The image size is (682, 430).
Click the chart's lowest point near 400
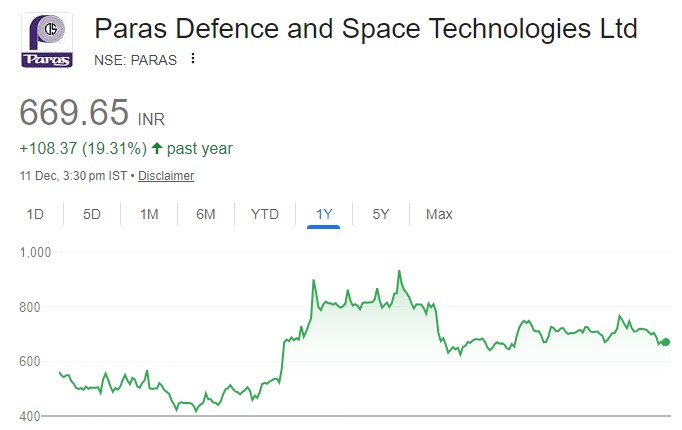(x=196, y=410)
